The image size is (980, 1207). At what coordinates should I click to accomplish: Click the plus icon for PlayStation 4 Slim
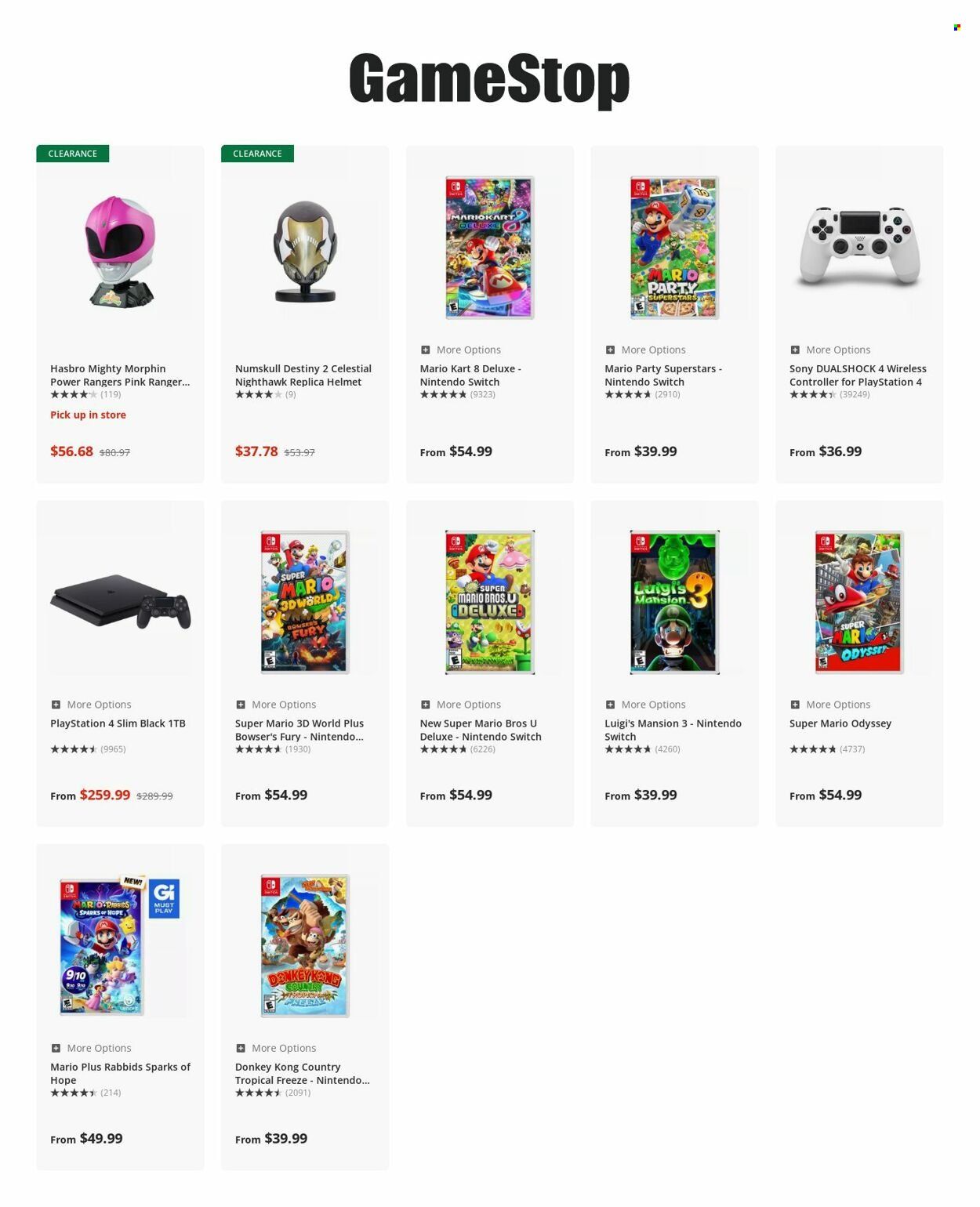point(56,705)
